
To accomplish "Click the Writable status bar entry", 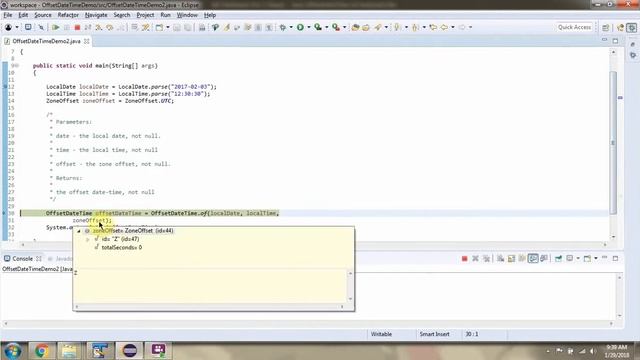I will tap(382, 334).
